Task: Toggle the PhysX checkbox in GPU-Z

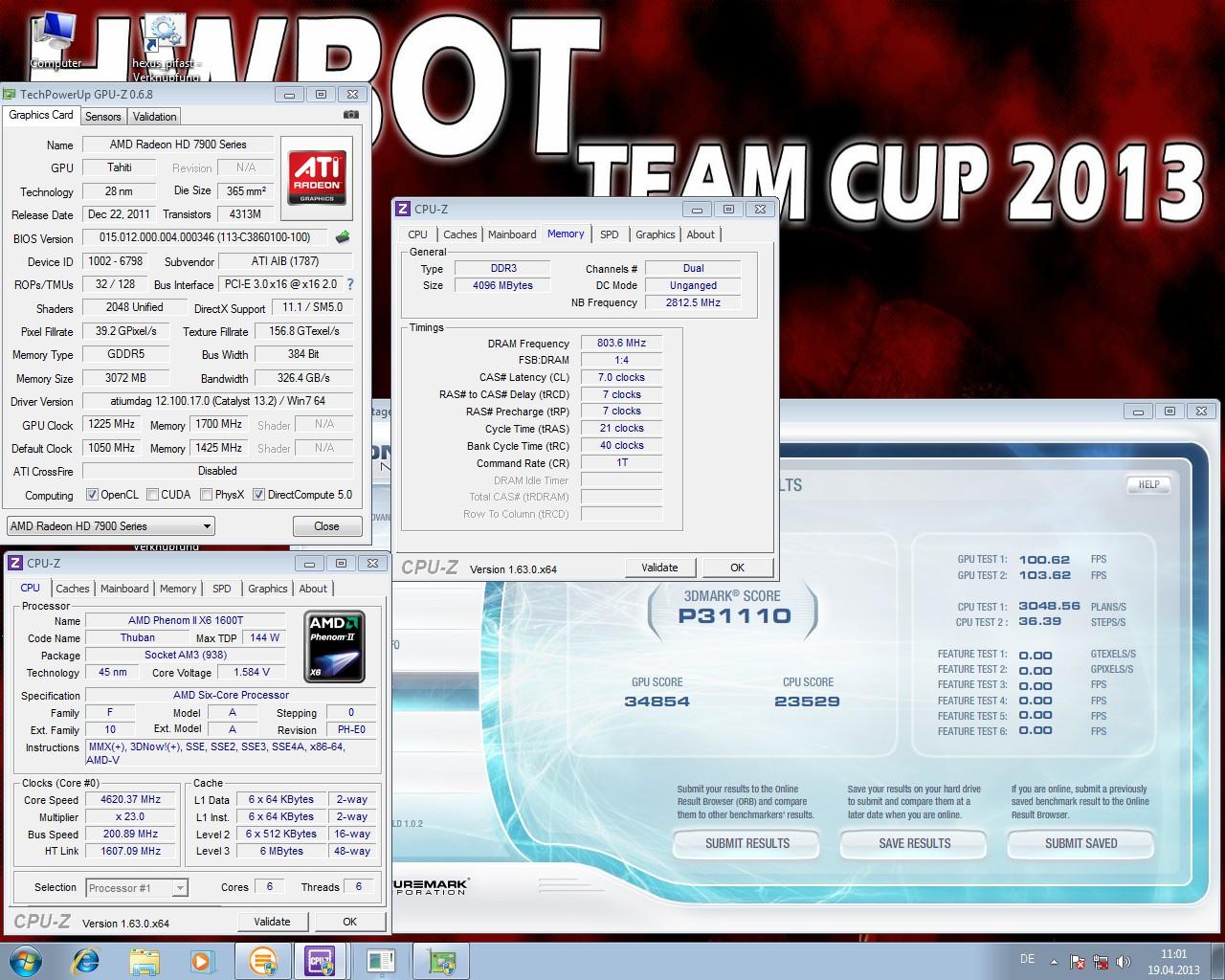Action: click(206, 495)
